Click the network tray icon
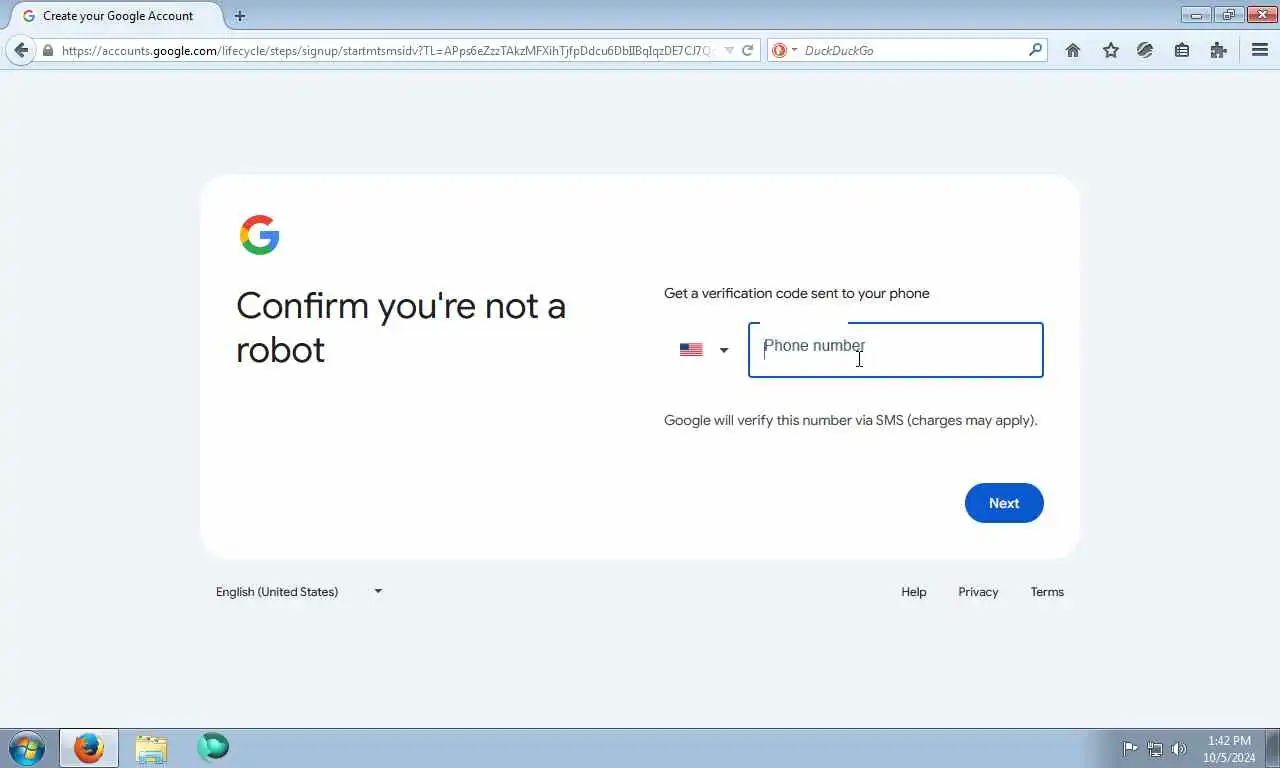The width and height of the screenshot is (1280, 768). point(1155,749)
